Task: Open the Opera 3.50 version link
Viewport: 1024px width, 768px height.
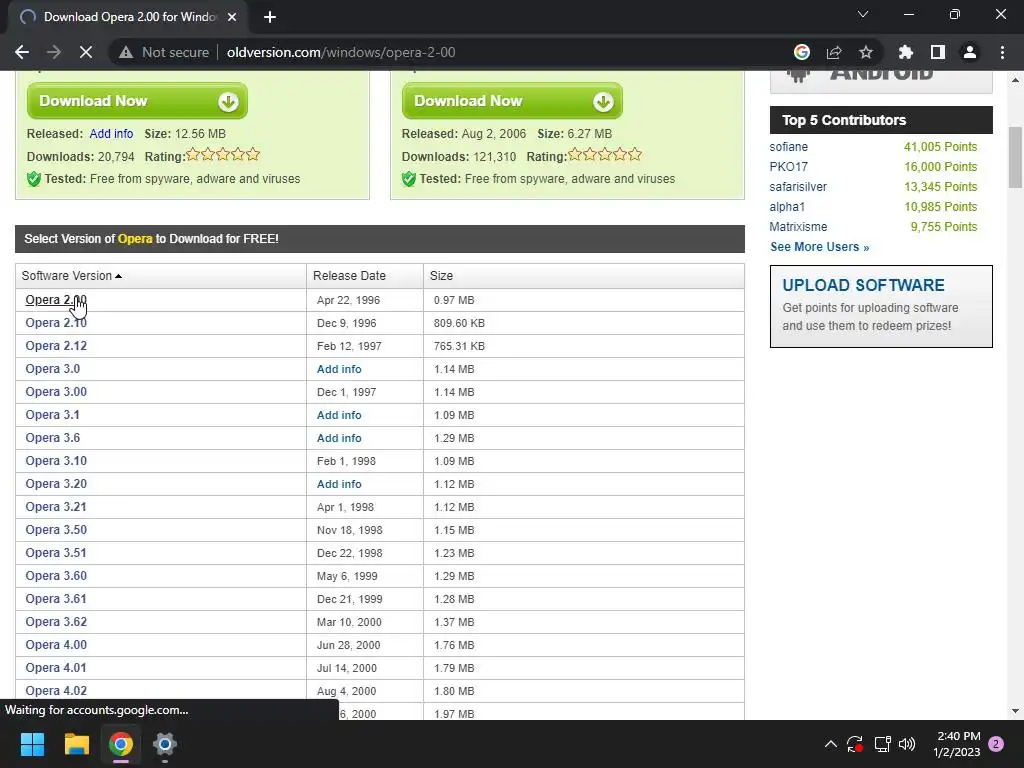Action: [56, 530]
